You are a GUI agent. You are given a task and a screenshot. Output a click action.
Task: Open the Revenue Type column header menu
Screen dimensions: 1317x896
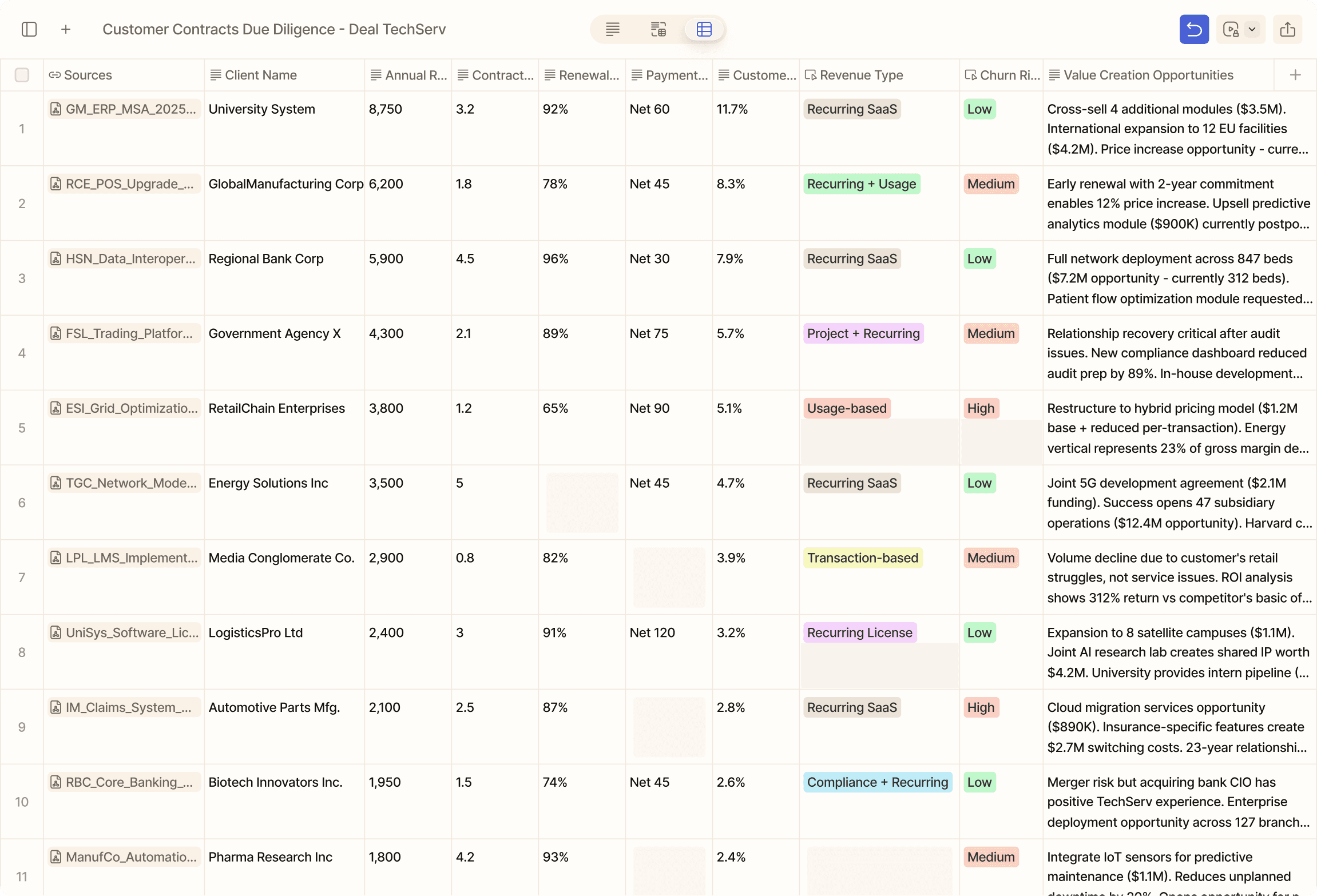point(861,75)
